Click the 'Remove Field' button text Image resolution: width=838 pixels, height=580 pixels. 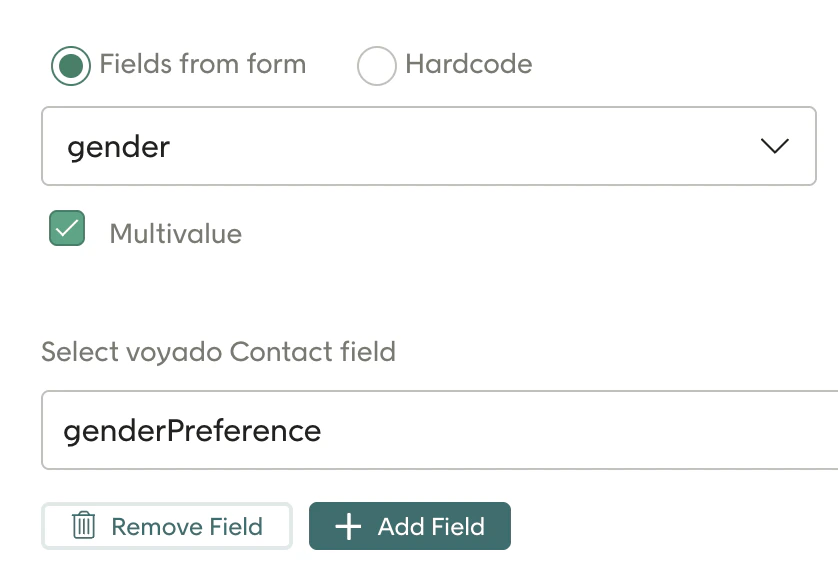point(187,527)
